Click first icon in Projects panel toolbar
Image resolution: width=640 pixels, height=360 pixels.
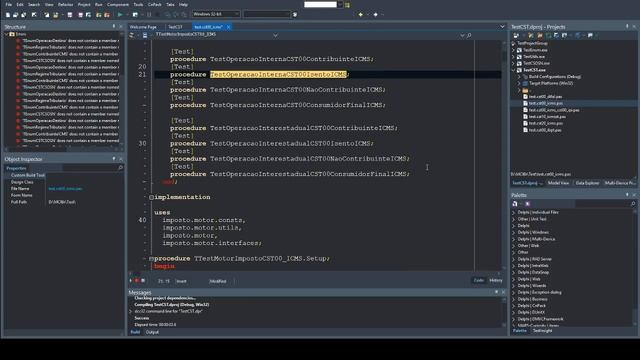516,36
